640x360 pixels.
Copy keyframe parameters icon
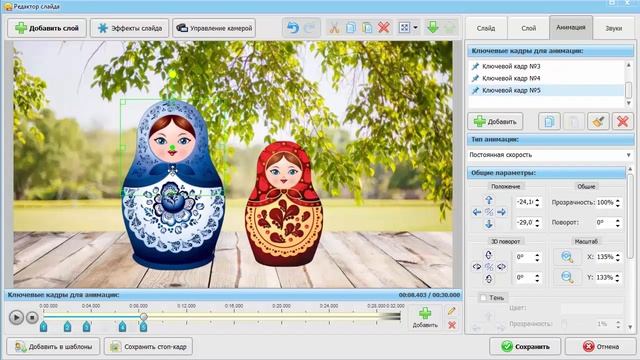549,122
